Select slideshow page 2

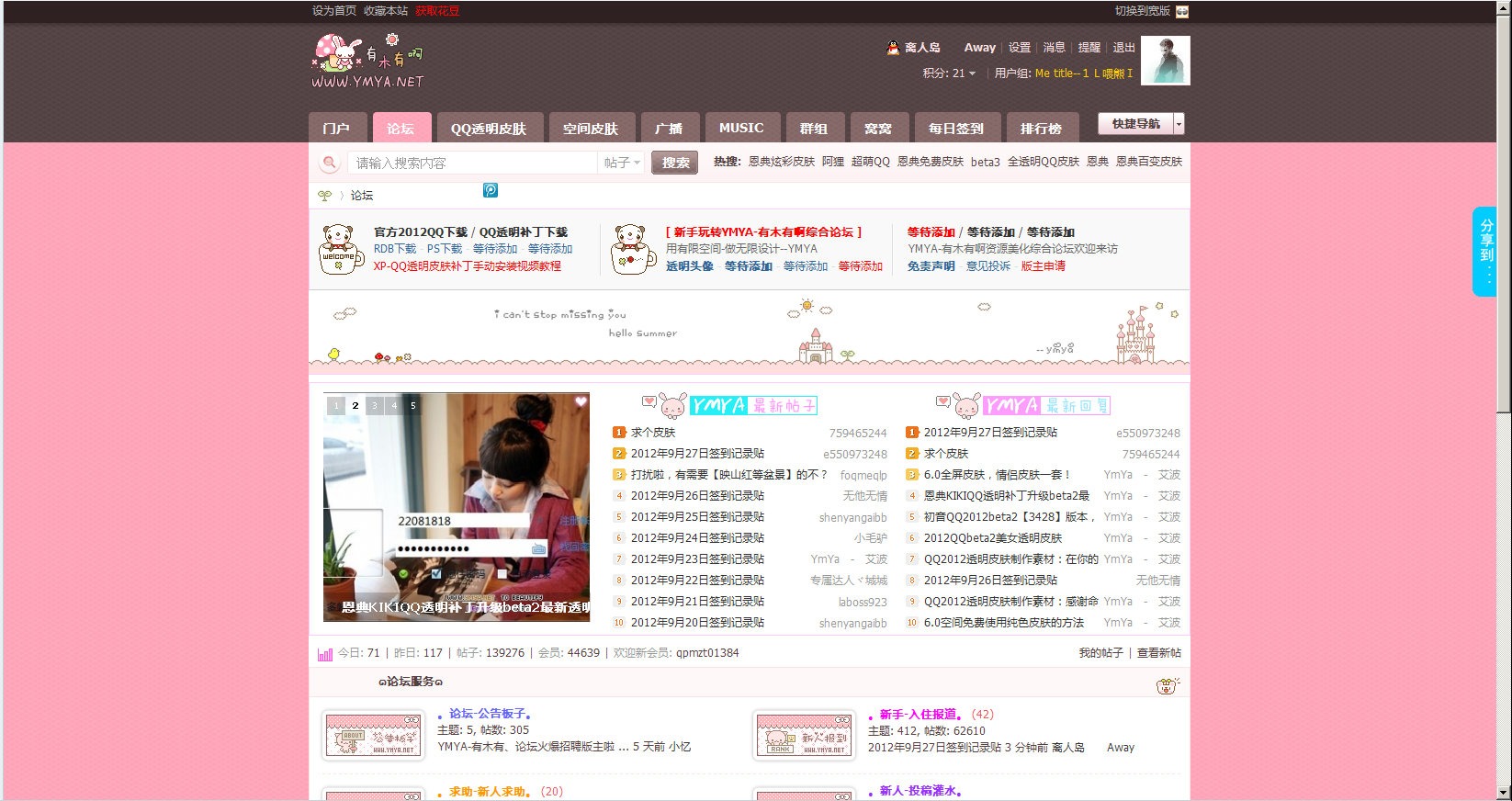[355, 405]
